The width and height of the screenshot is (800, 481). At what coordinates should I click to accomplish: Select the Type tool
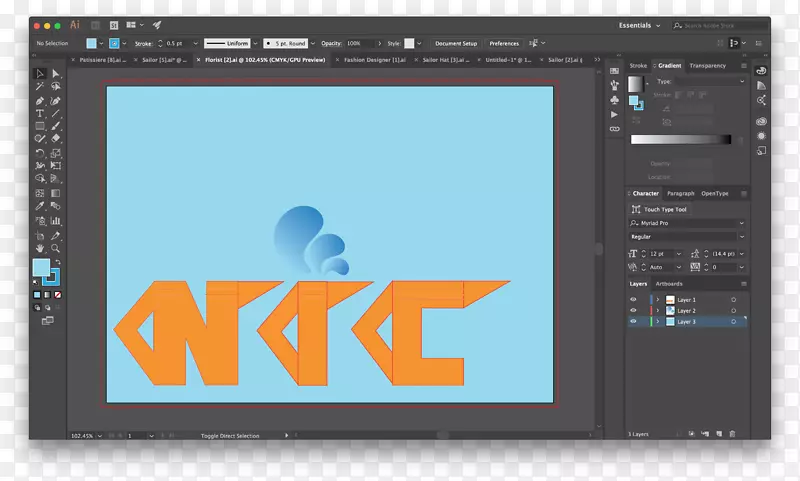[x=40, y=114]
